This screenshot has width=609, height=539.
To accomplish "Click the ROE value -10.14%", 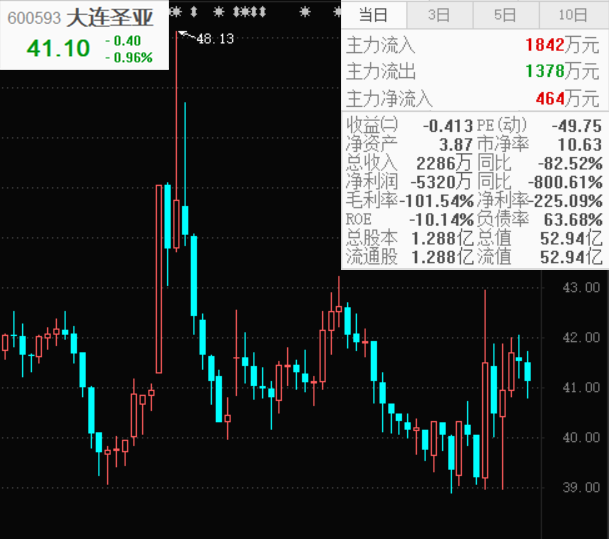I will pyautogui.click(x=441, y=220).
